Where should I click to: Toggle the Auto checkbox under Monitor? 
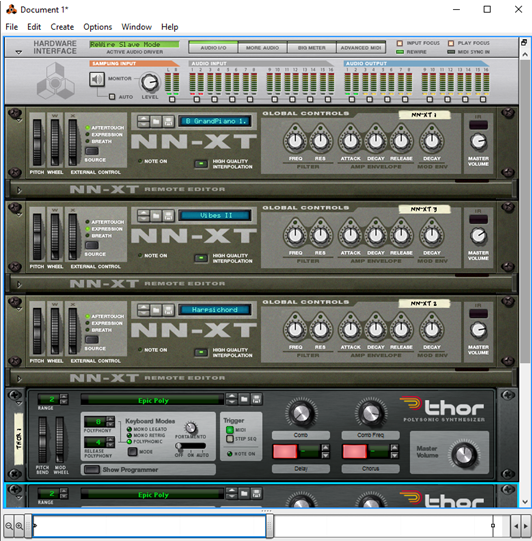(112, 97)
